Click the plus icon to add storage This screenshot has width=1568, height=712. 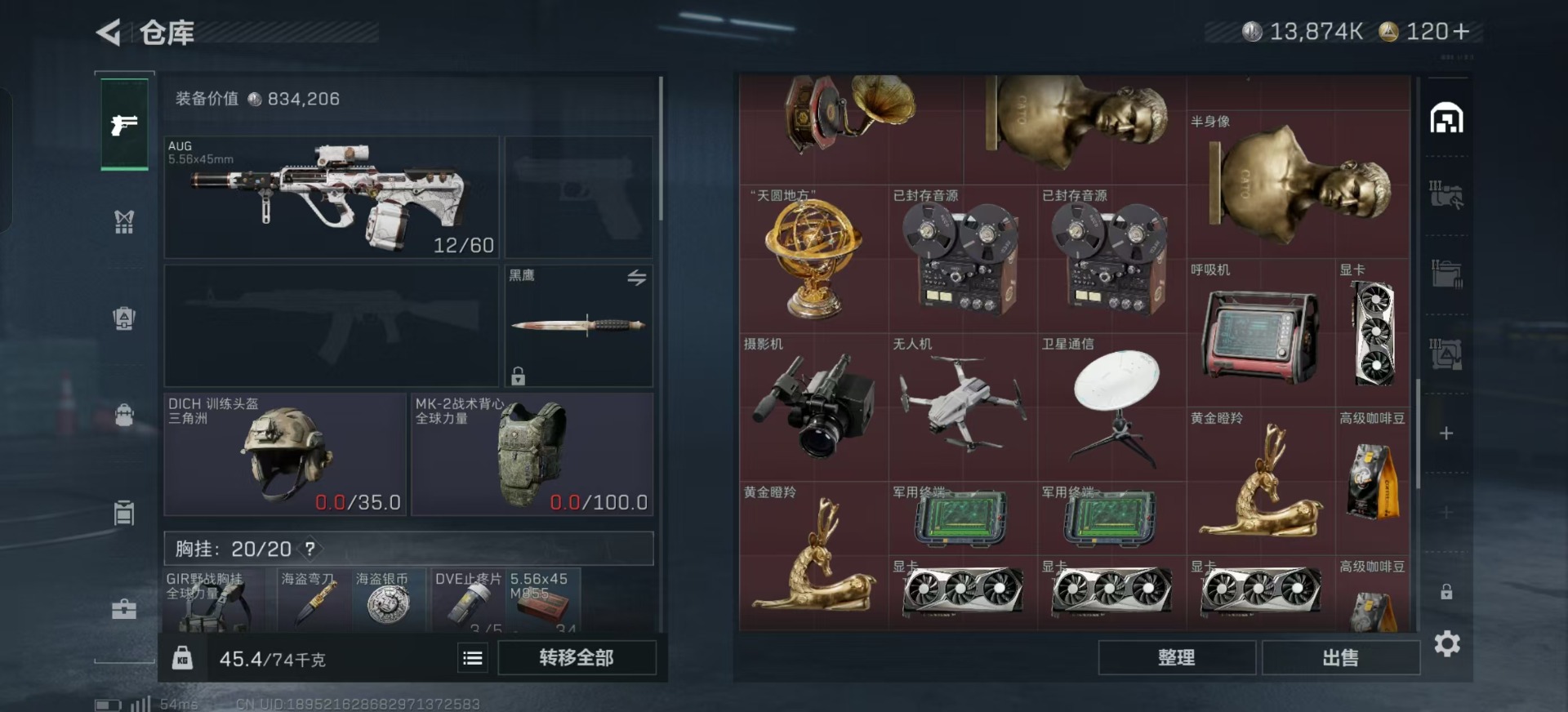tap(1446, 433)
